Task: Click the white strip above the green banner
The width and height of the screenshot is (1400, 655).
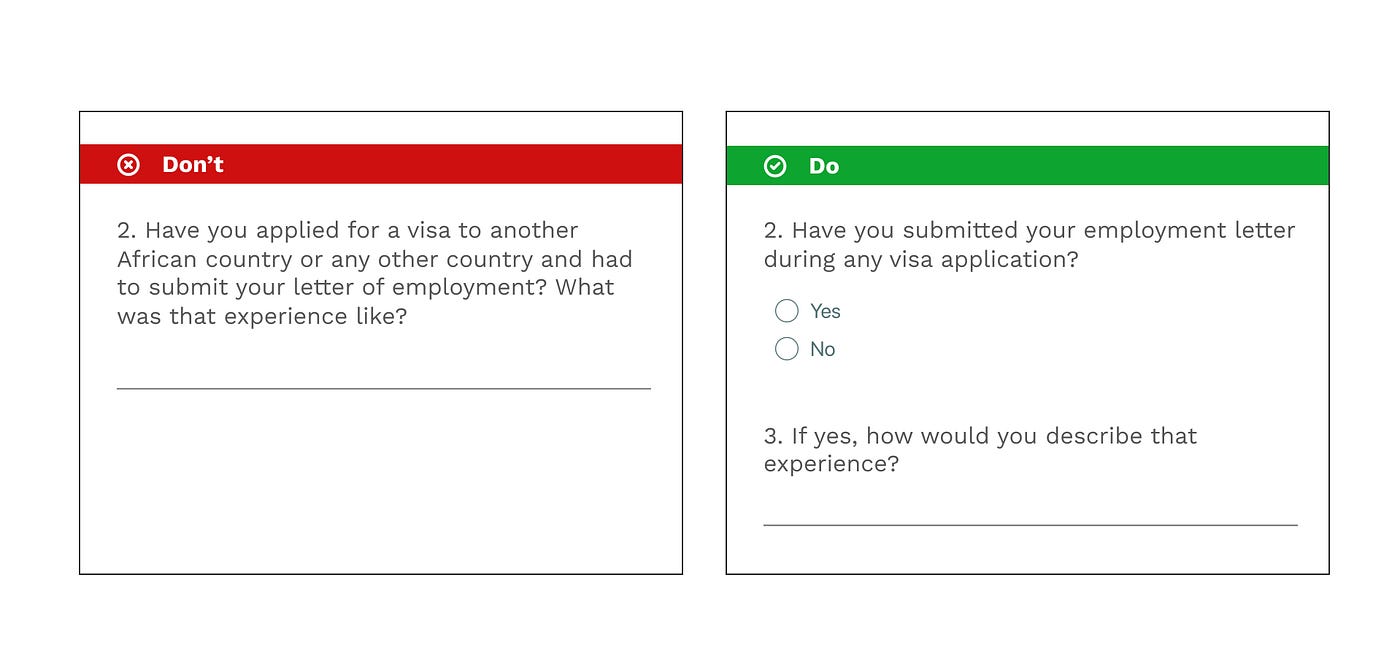Action: click(1028, 129)
